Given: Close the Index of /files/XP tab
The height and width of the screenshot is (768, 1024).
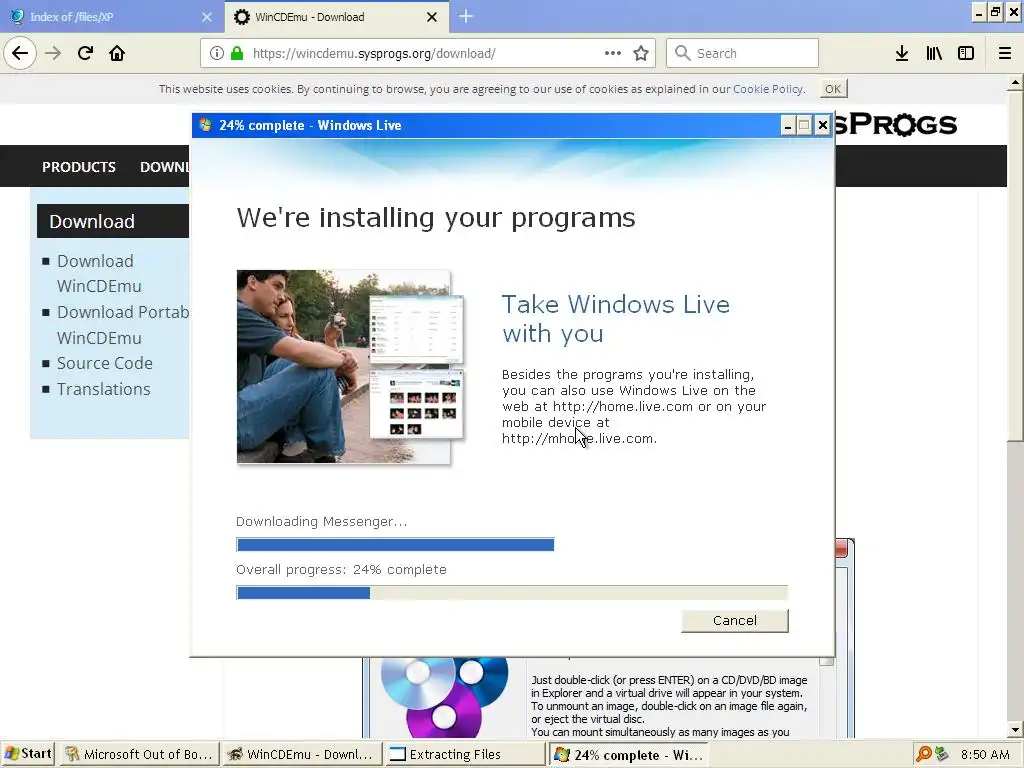Looking at the screenshot, I should click(206, 17).
